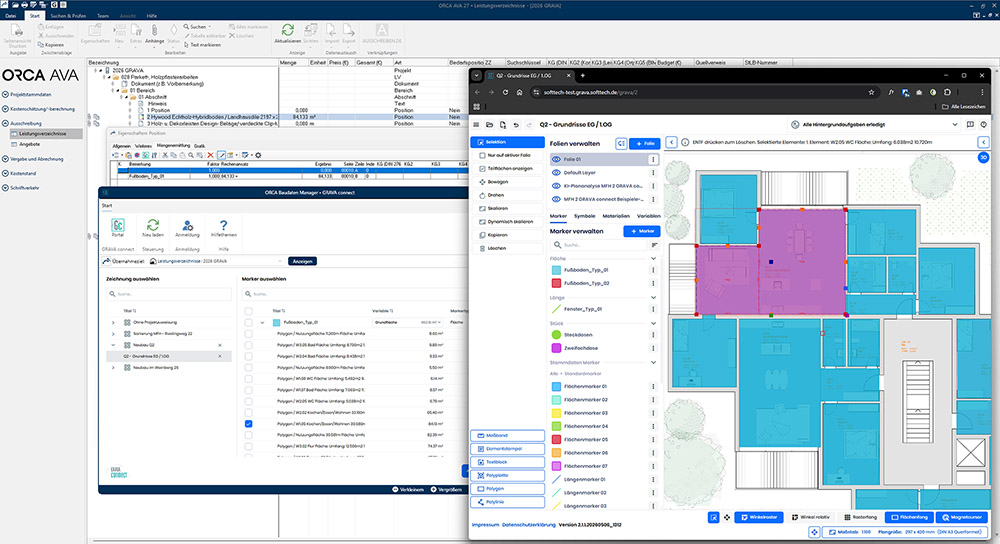Uncheck Teilflächen anzeigen
Image resolution: width=1000 pixels, height=544 pixels.
(482, 169)
